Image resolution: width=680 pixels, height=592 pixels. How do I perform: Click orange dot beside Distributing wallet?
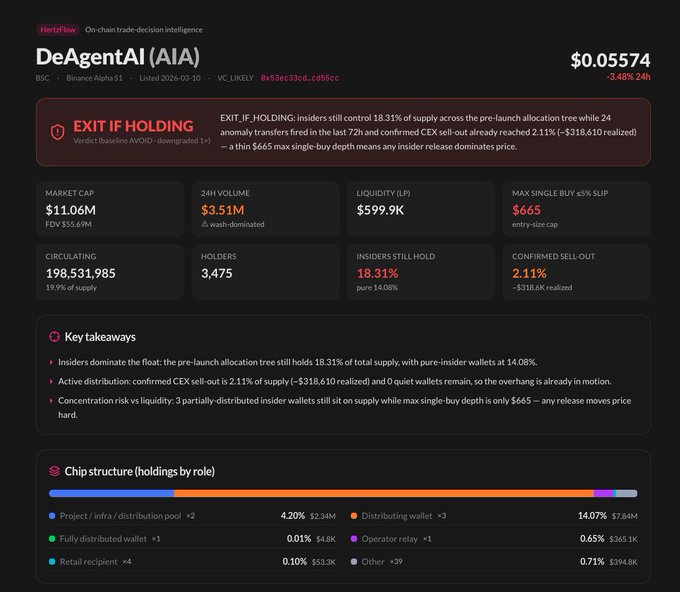354,516
